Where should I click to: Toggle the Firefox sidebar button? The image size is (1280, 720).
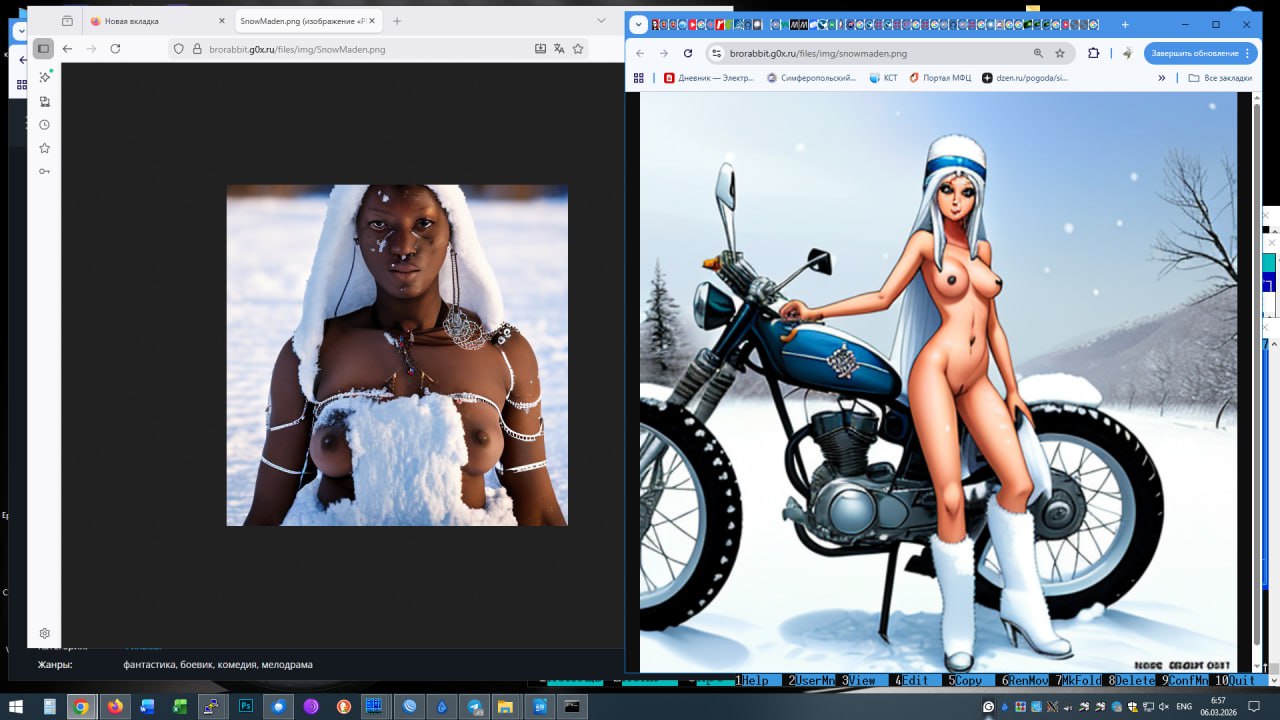pyautogui.click(x=43, y=49)
